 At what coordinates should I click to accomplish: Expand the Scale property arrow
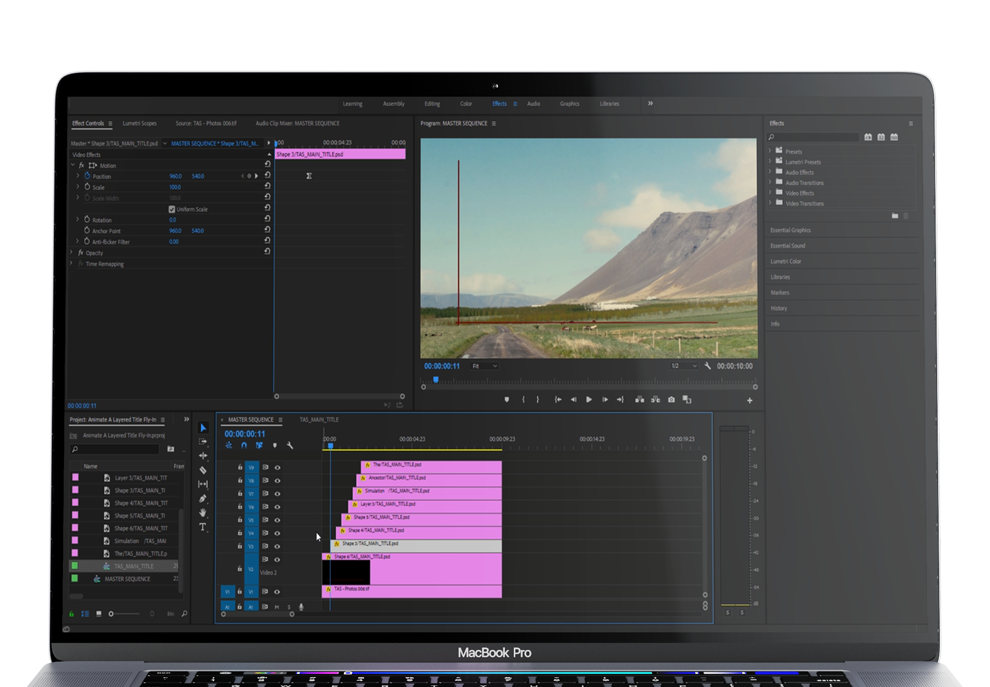(x=78, y=187)
